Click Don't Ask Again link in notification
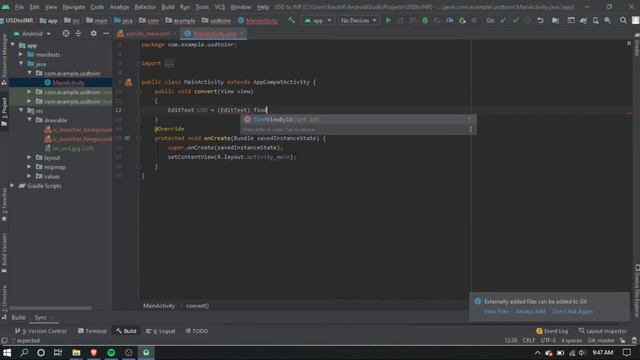 573,311
